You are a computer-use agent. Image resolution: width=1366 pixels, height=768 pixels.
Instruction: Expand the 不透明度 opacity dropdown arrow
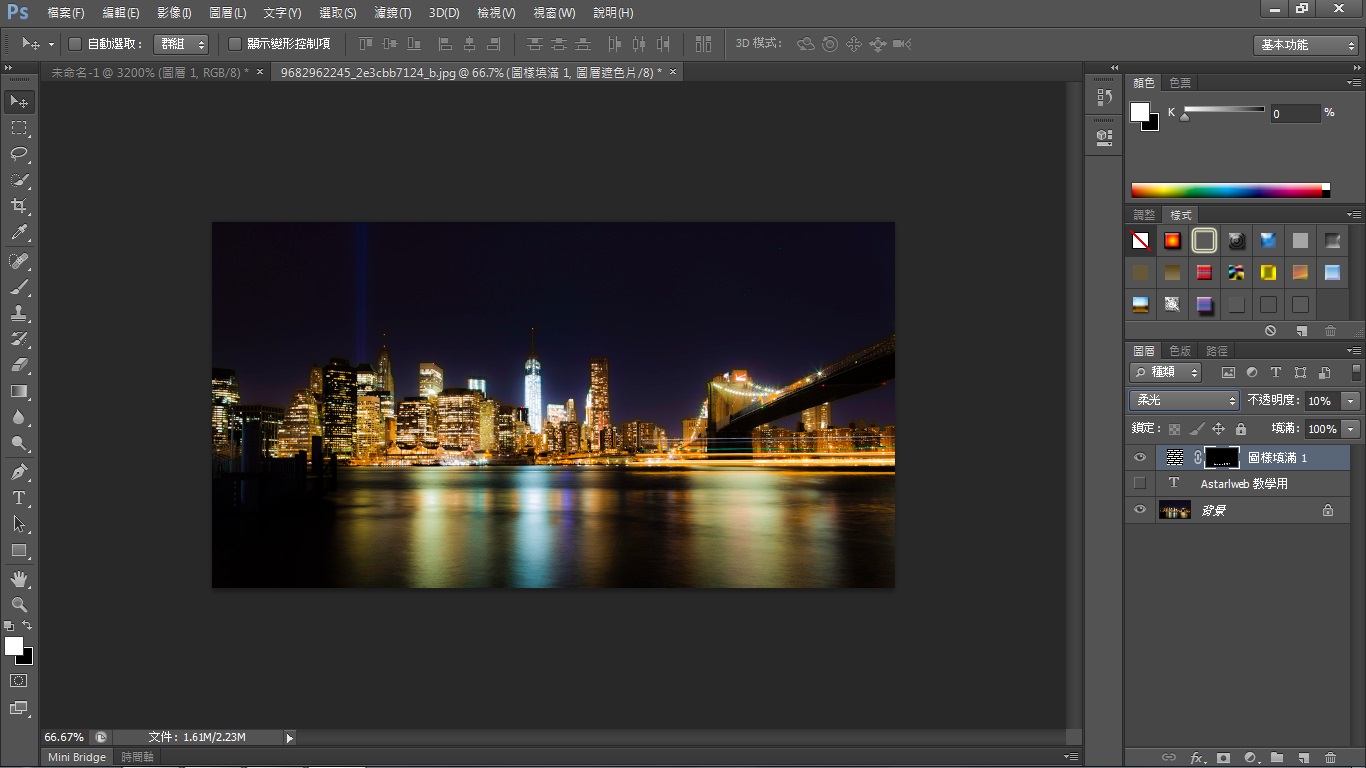tap(1351, 401)
